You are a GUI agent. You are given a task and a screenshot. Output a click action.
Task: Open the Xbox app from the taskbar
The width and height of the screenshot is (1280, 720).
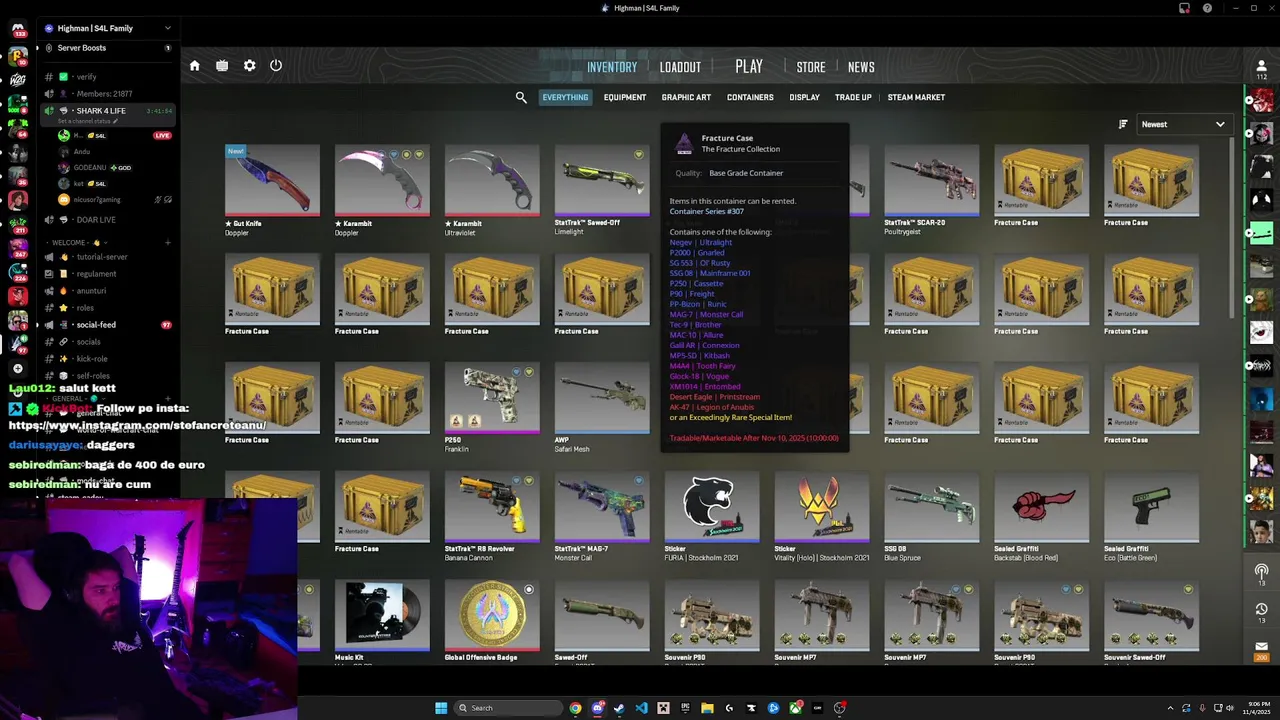point(795,708)
